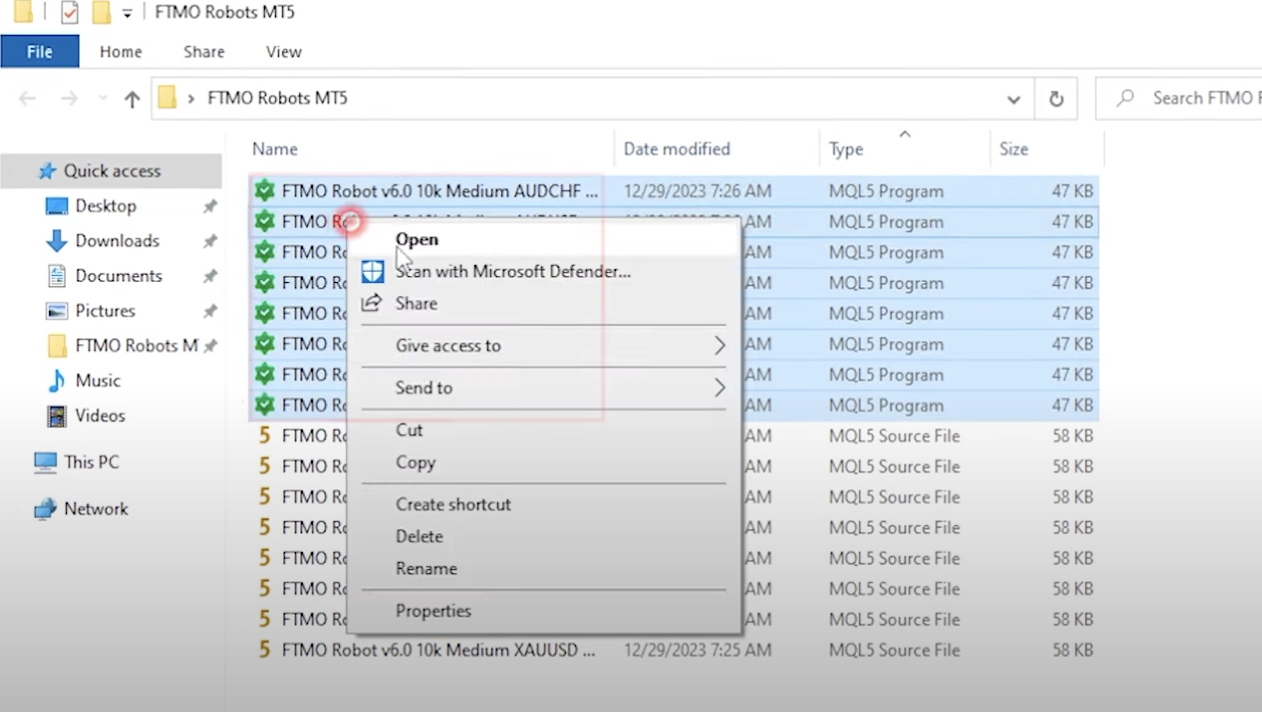1262x712 pixels.
Task: Click the new folder icon in title bar
Action: click(100, 13)
